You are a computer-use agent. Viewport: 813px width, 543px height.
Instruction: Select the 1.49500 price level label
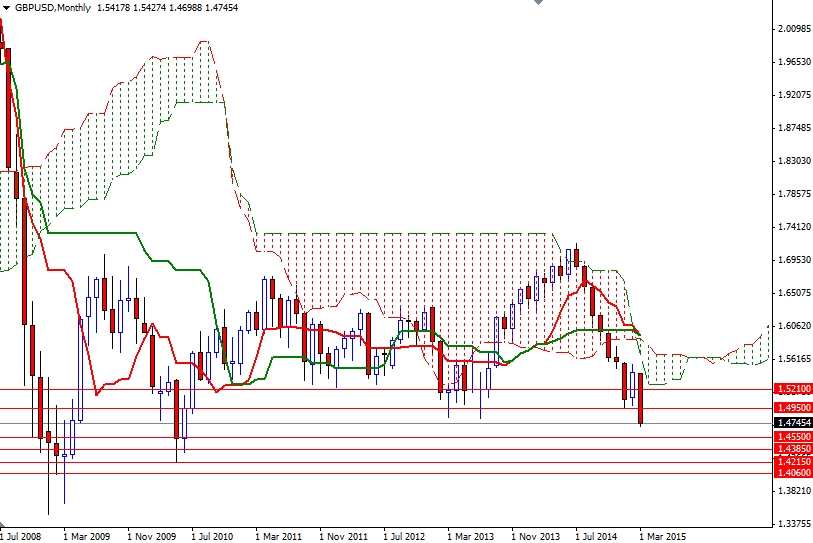pos(793,408)
